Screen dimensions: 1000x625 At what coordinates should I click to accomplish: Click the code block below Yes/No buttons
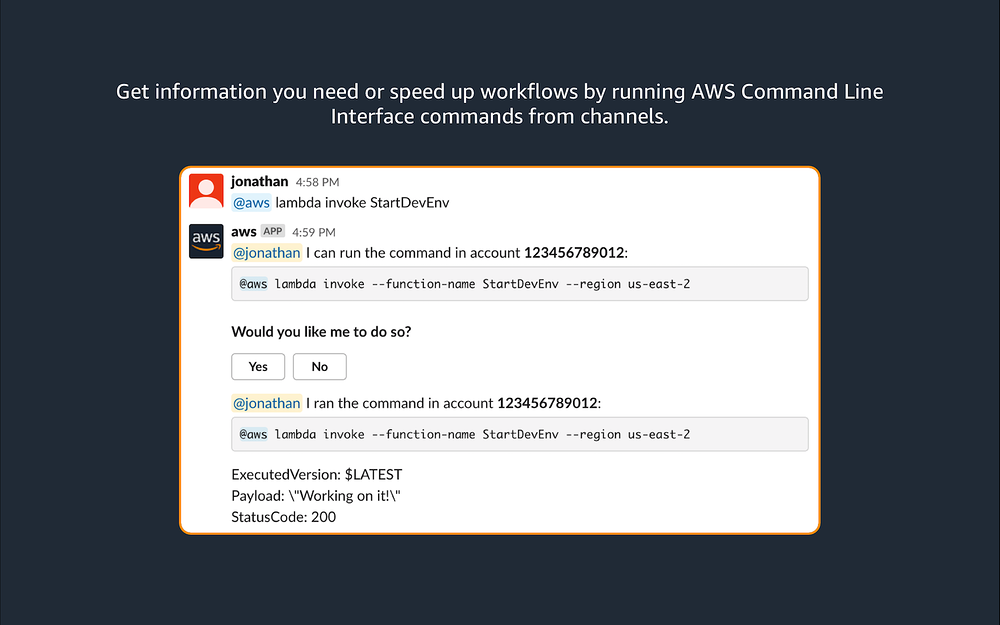(519, 434)
